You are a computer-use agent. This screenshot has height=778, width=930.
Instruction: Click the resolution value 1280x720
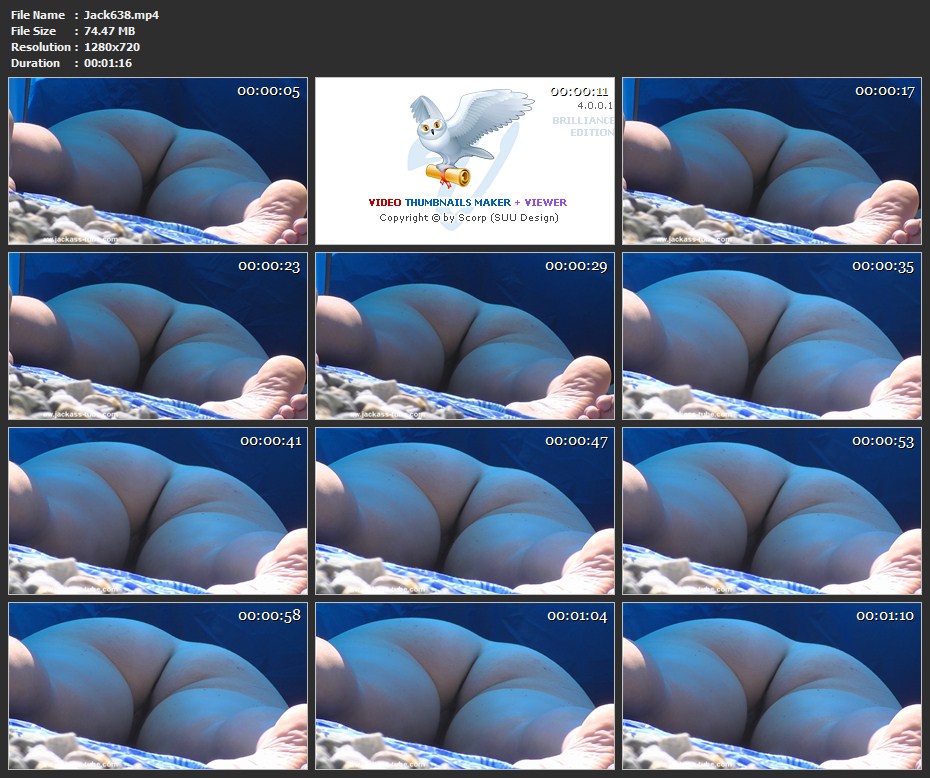click(x=112, y=47)
